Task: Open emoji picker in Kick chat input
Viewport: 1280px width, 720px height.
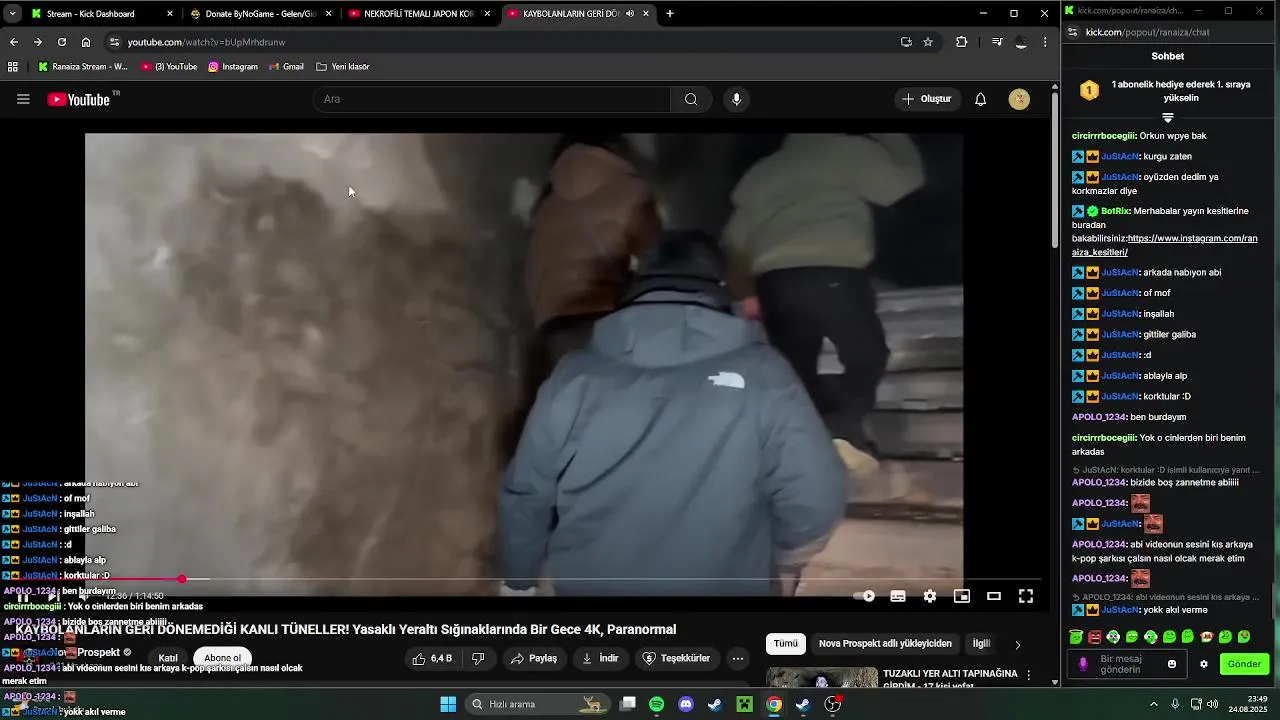Action: [x=1172, y=664]
